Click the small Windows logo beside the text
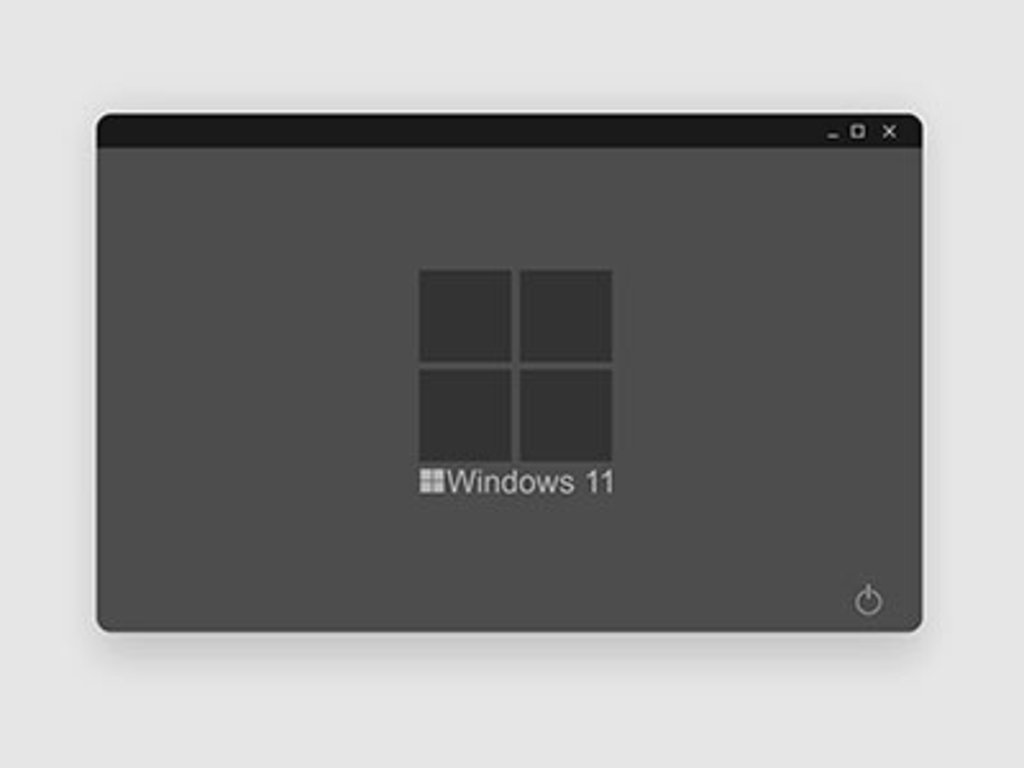Viewport: 1024px width, 768px height. coord(432,481)
